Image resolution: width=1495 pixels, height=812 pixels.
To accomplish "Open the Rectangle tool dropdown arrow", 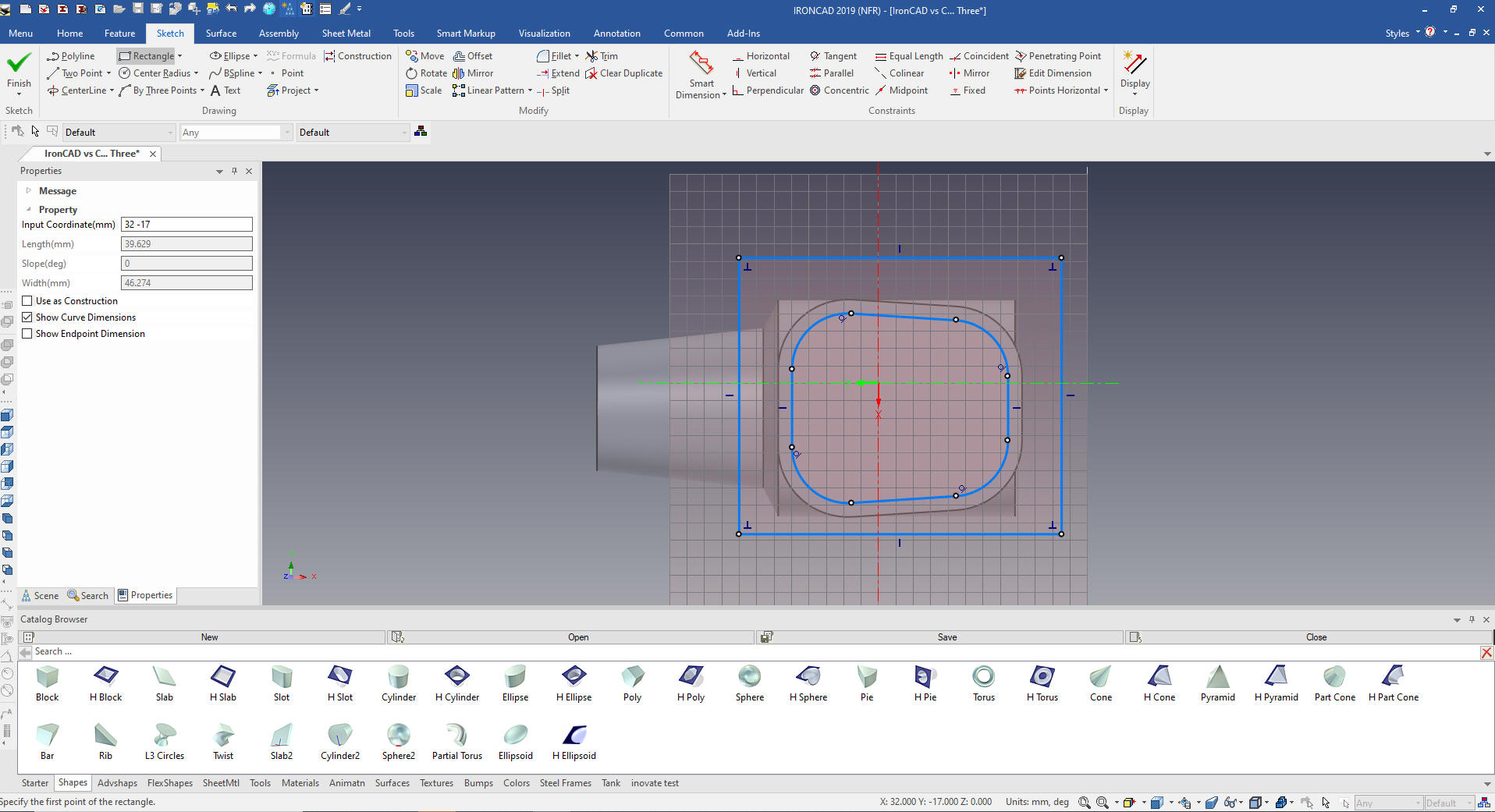I will coord(180,56).
